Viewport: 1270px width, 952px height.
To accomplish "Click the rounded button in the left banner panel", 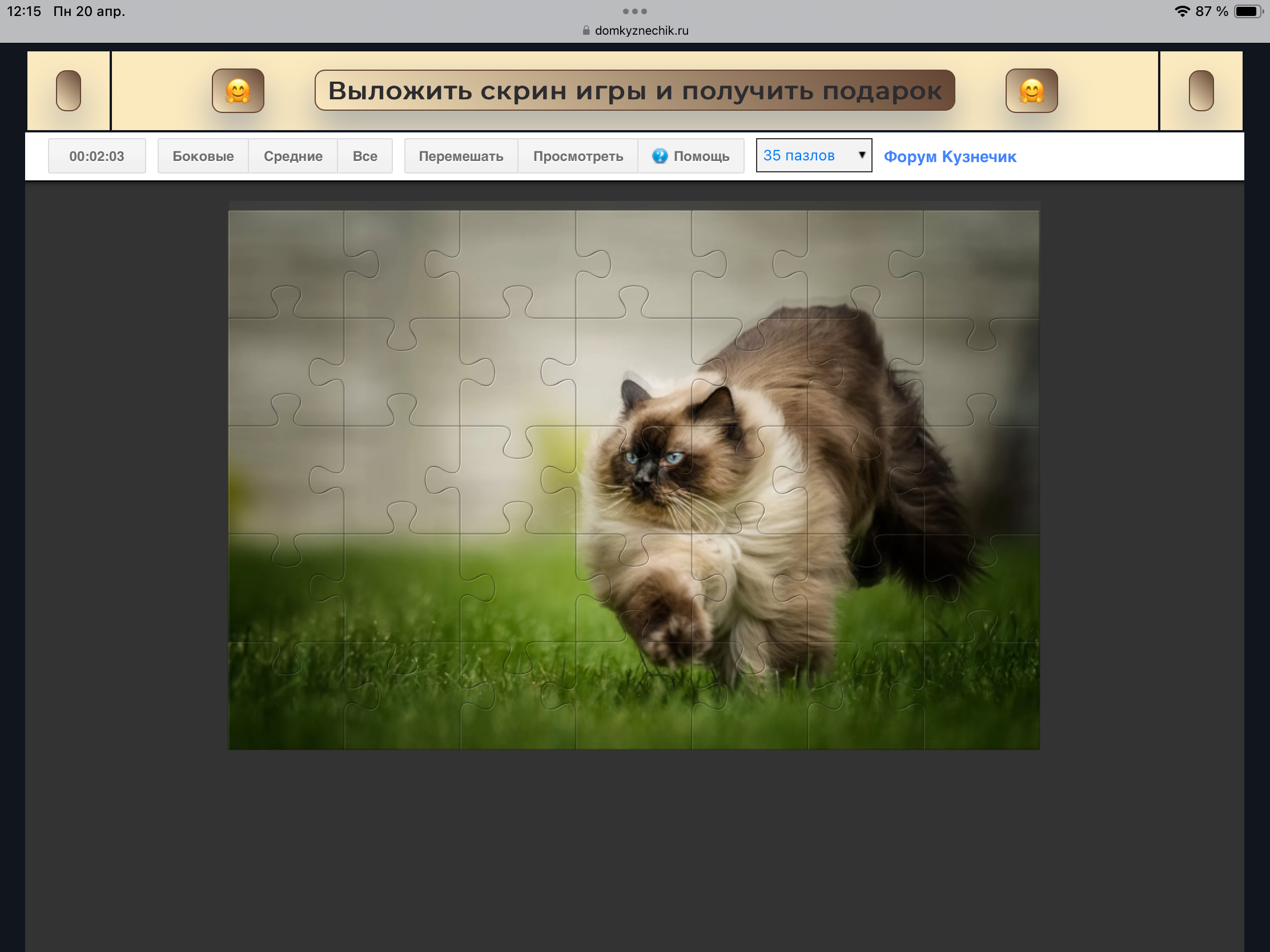I will [x=69, y=91].
